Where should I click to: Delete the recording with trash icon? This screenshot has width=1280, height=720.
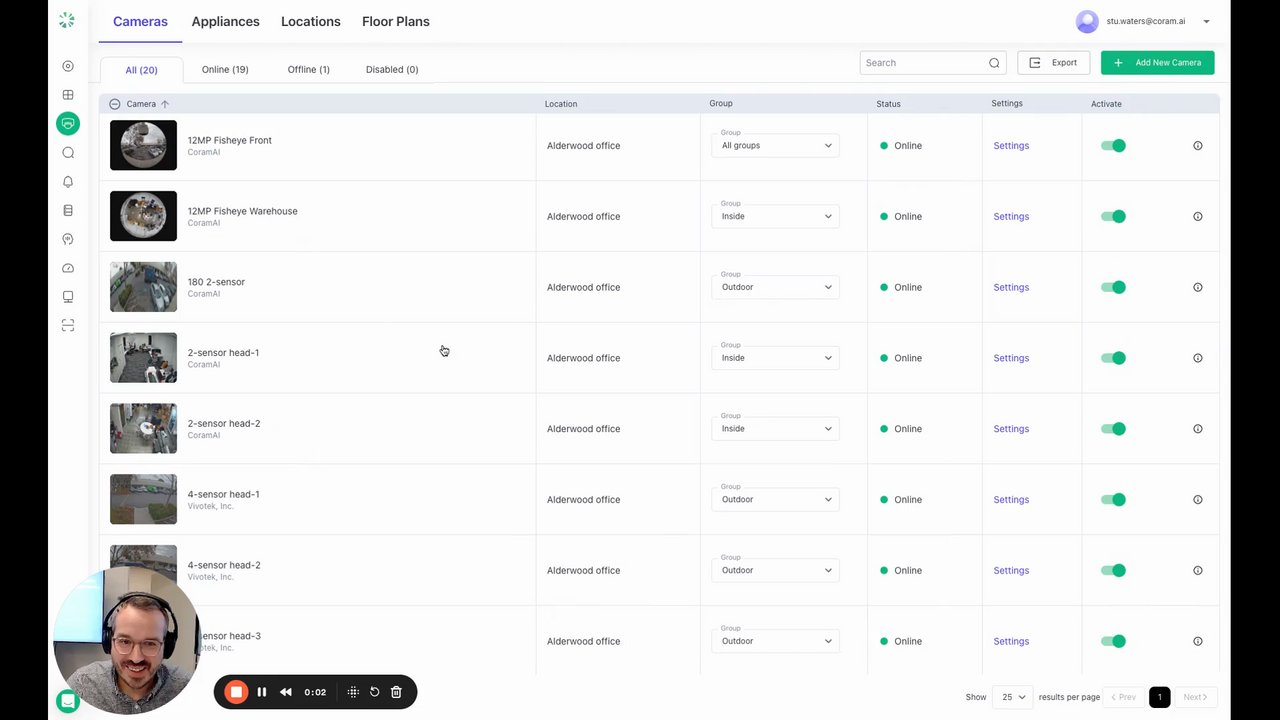396,692
